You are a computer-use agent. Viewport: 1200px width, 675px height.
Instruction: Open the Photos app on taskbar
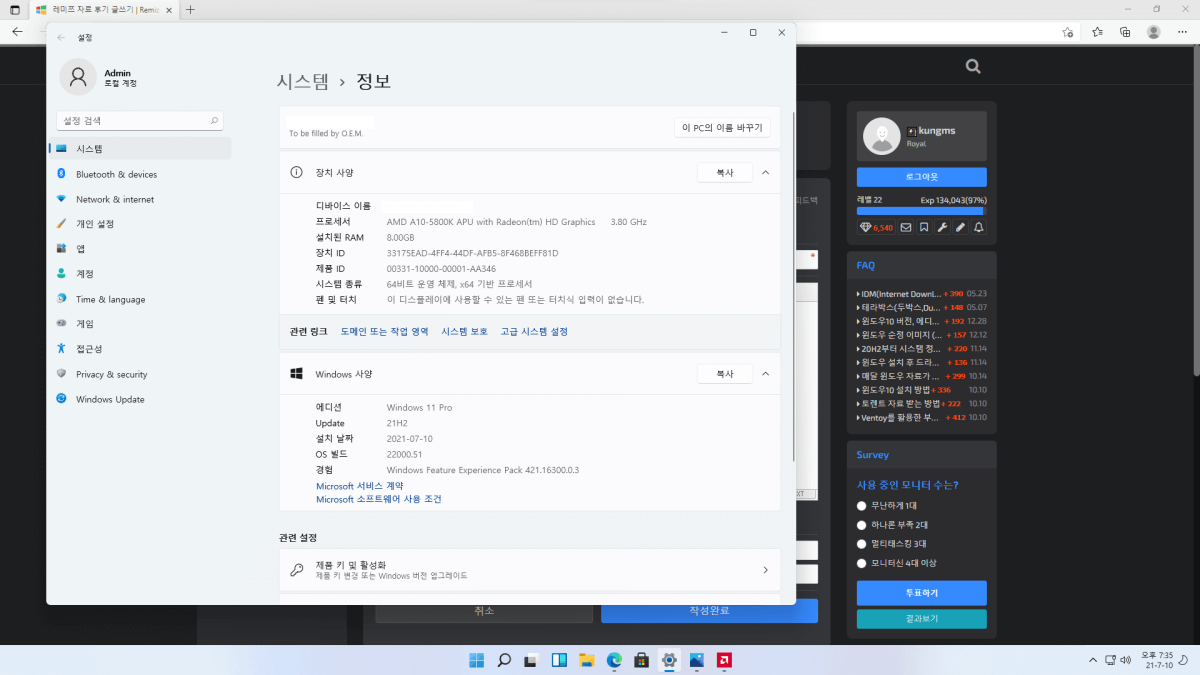(x=696, y=660)
